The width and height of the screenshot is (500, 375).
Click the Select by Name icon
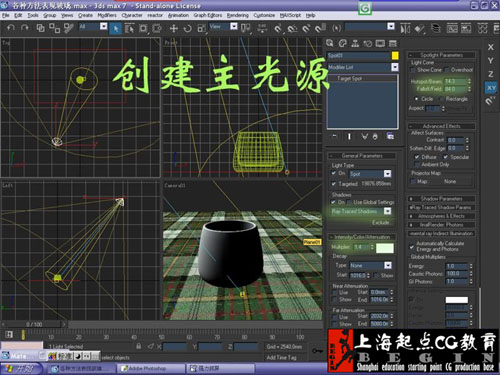coord(129,29)
